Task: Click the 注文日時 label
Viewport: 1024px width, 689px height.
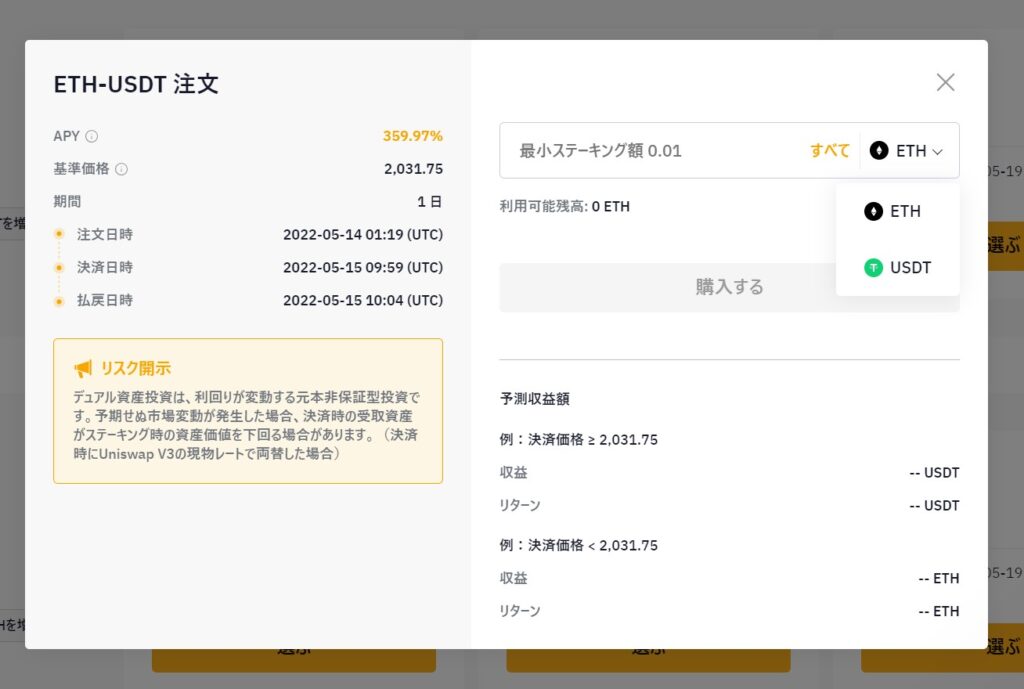Action: click(x=104, y=234)
